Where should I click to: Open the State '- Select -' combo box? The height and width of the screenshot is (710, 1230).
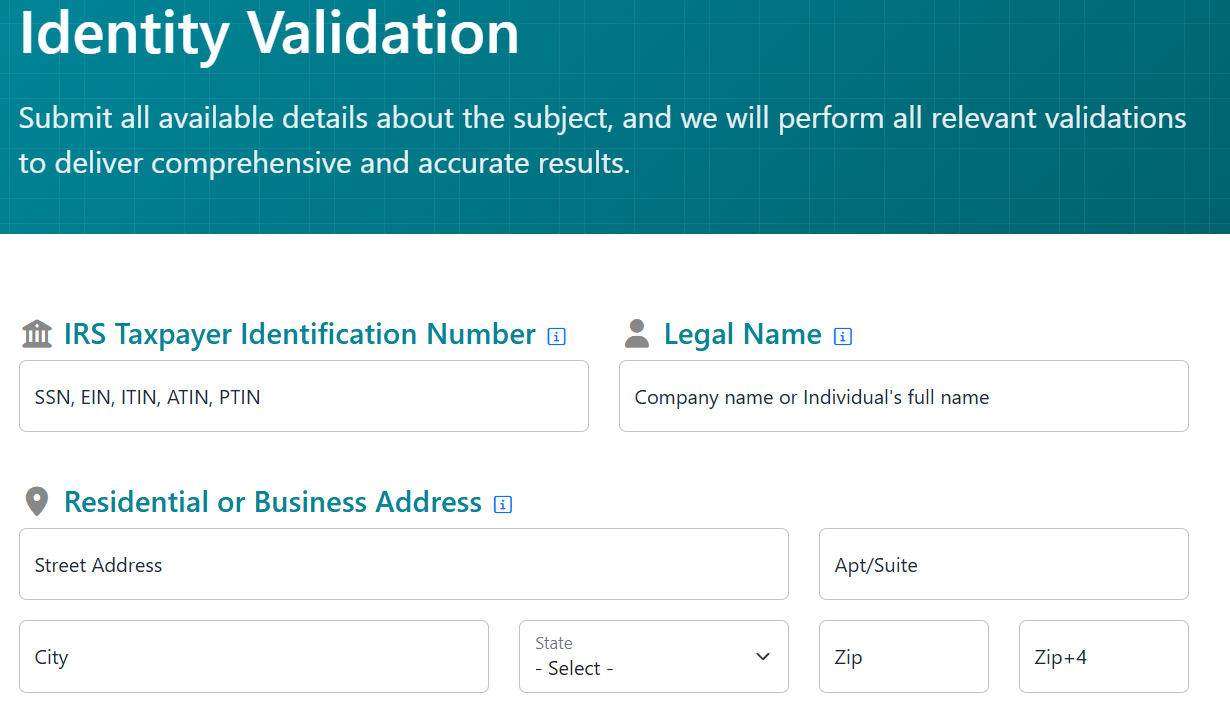640,657
